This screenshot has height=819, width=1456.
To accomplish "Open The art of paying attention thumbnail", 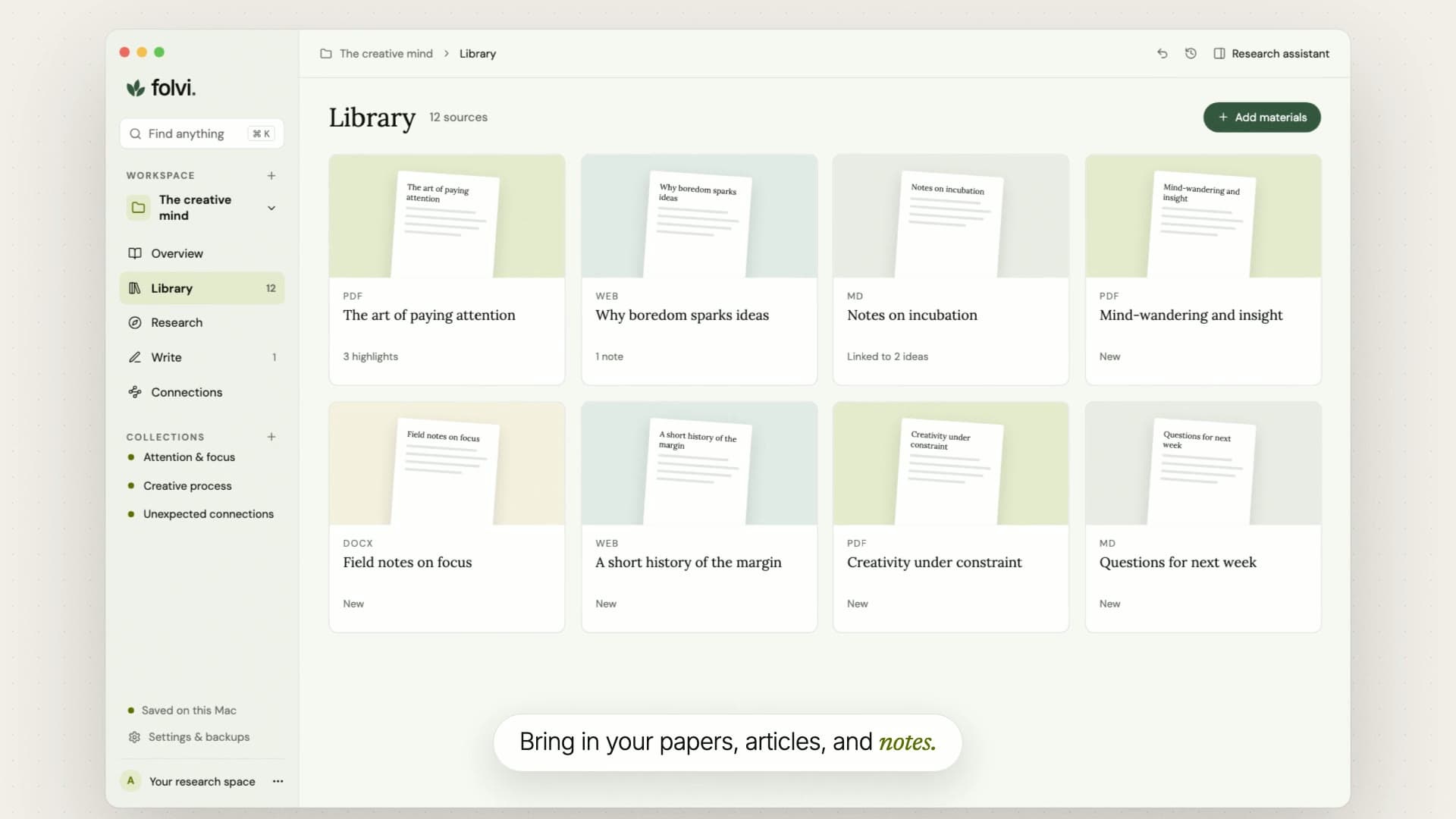I will 447,216.
